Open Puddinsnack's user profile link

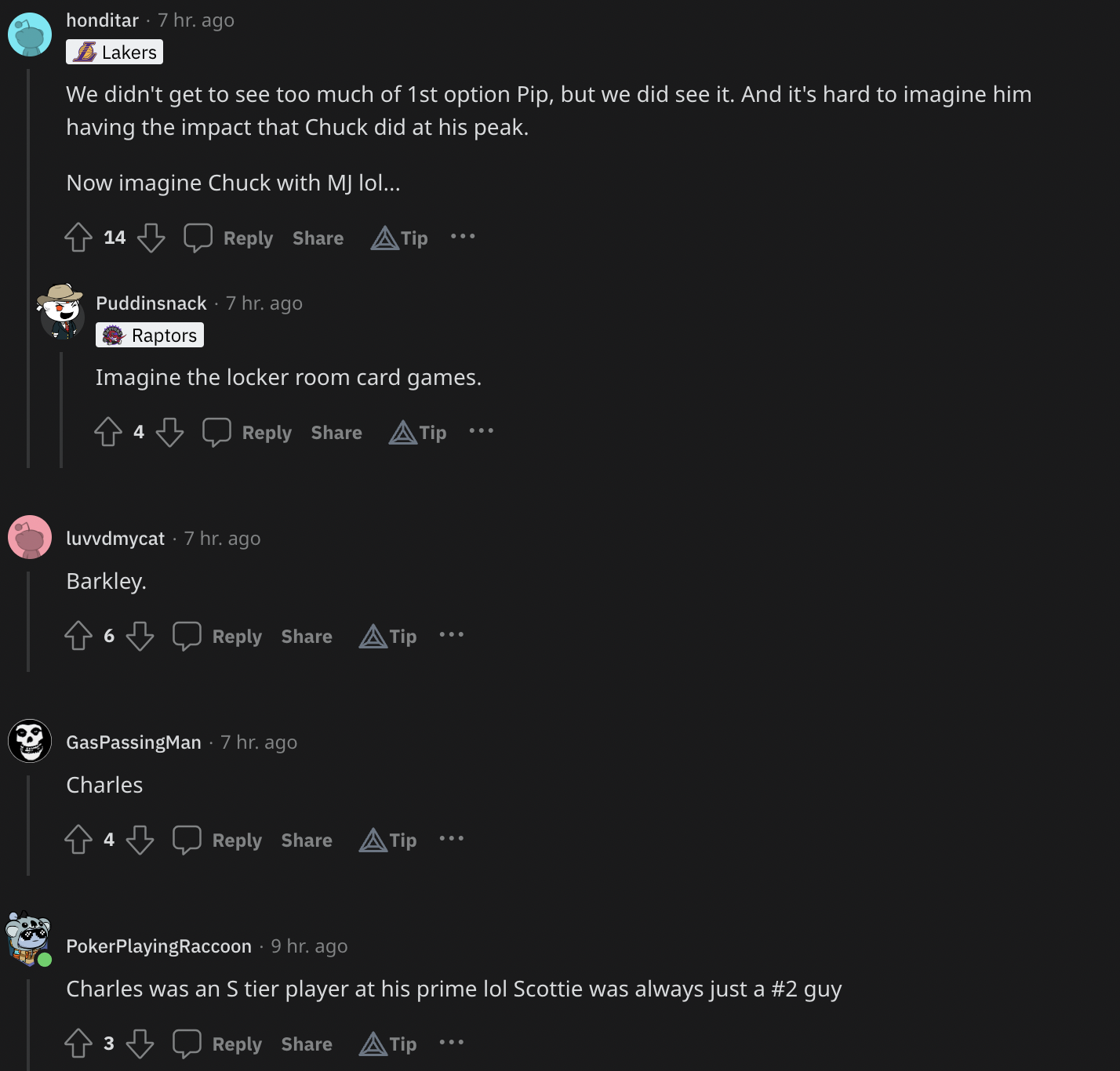(151, 303)
